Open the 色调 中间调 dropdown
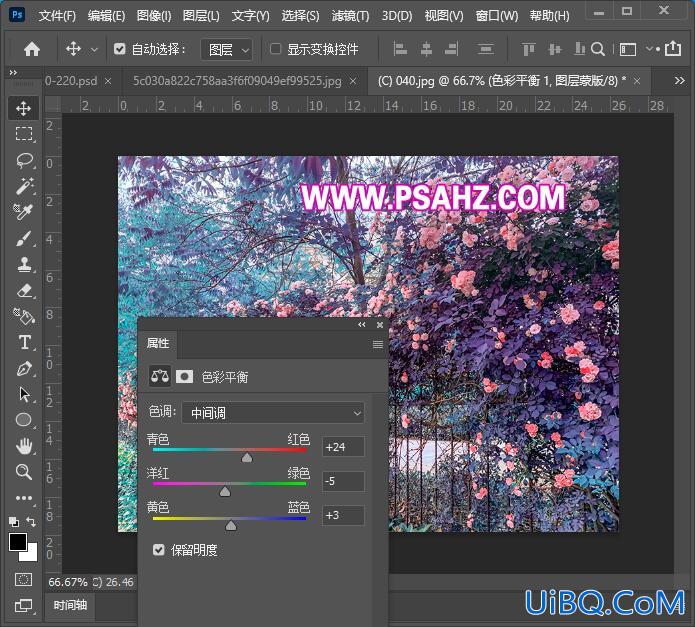The height and width of the screenshot is (627, 695). (273, 413)
